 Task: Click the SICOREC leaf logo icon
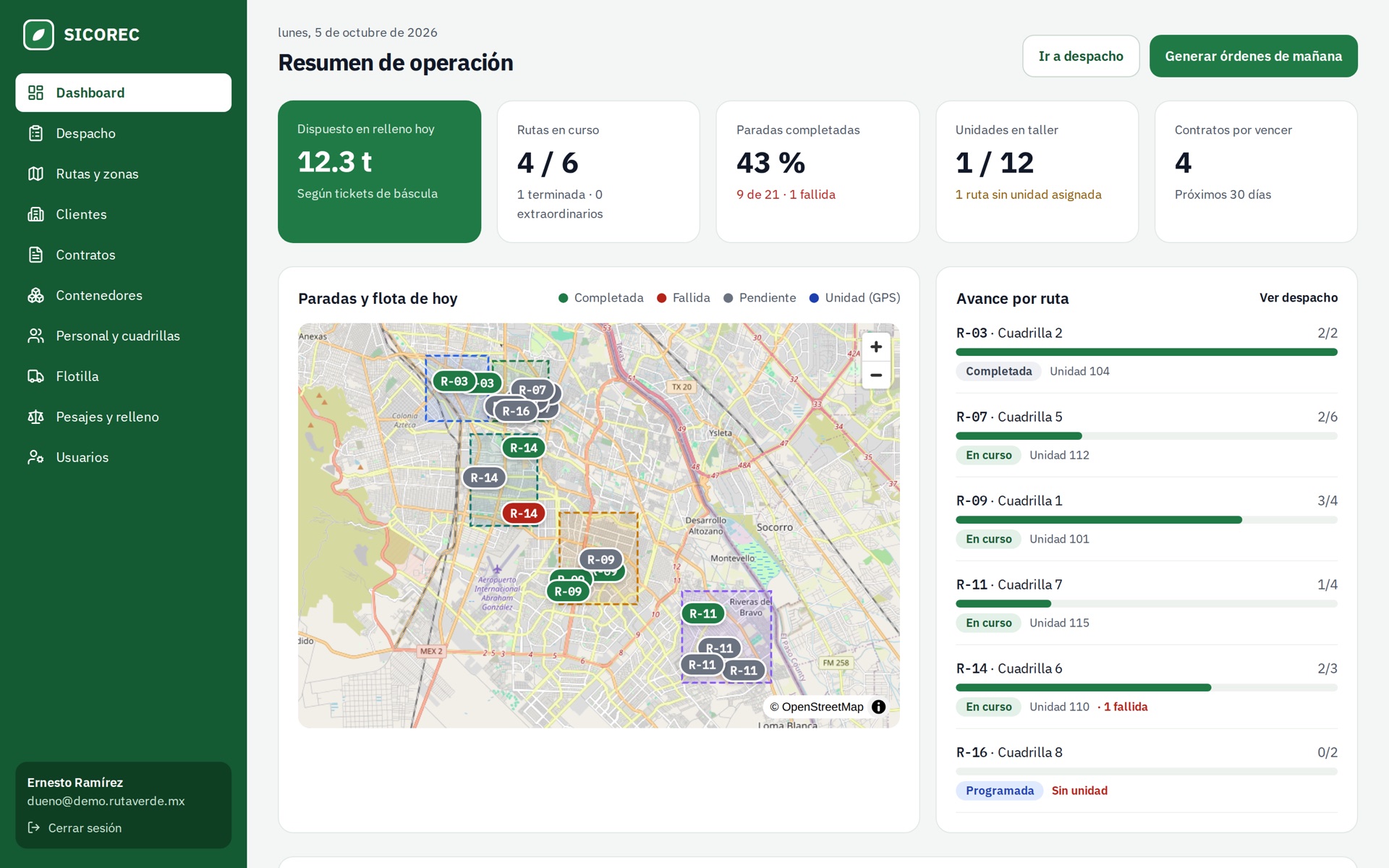(x=38, y=35)
